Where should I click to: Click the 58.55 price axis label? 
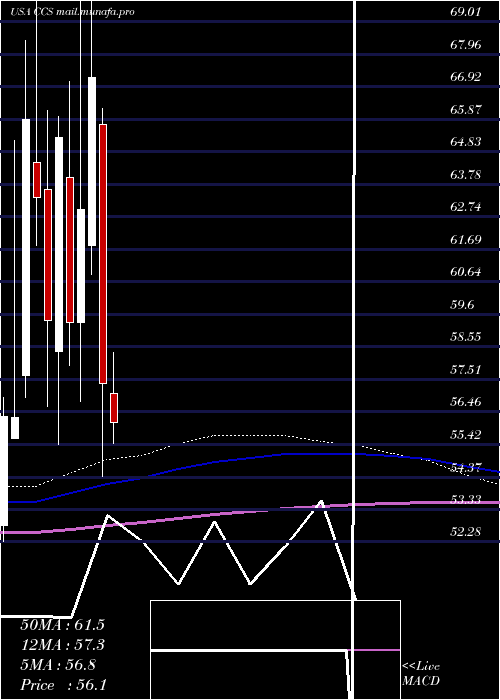[465, 337]
